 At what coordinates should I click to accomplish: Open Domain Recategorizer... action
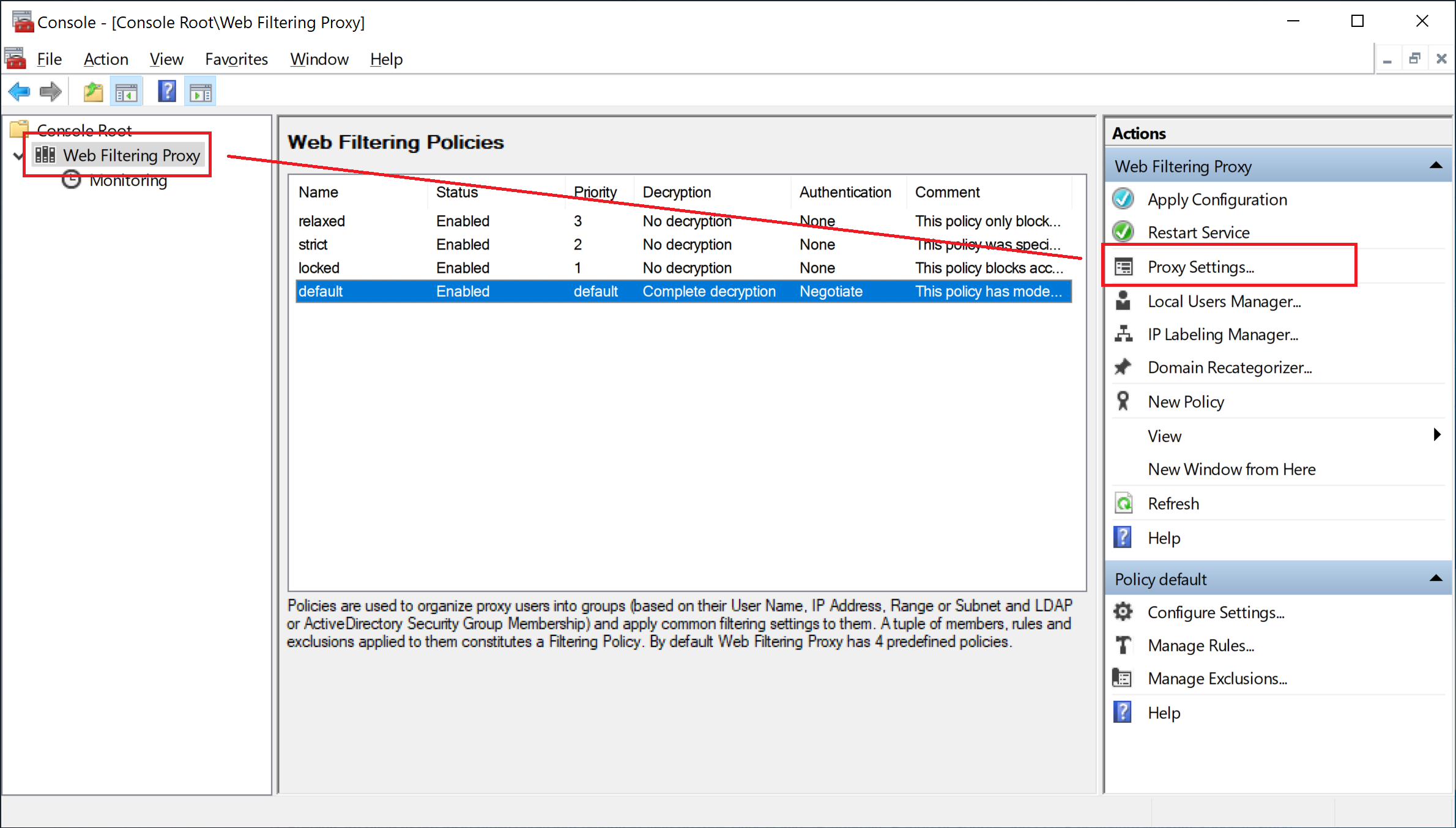pyautogui.click(x=1230, y=368)
